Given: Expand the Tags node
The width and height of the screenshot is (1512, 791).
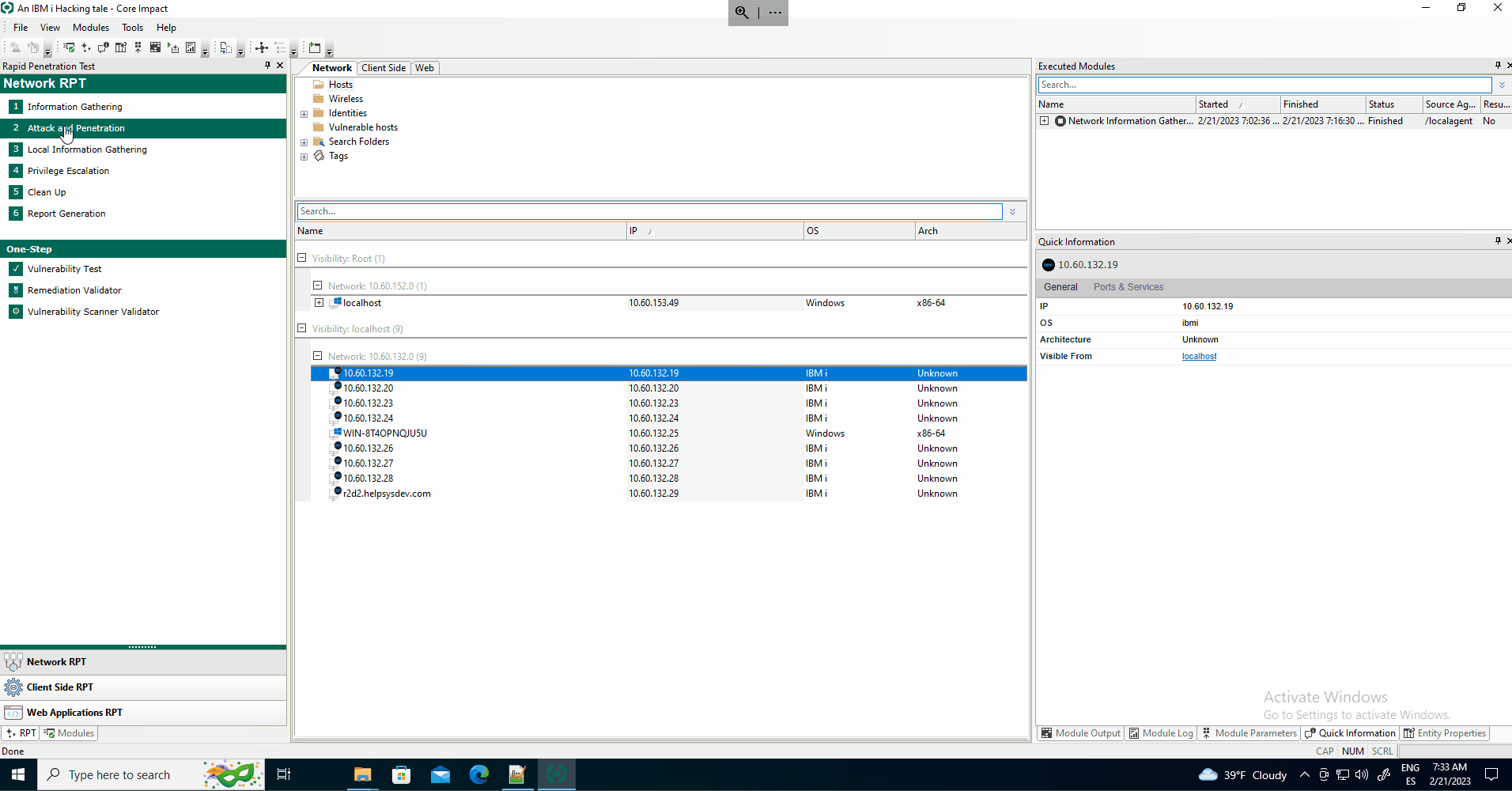Looking at the screenshot, I should (x=304, y=157).
